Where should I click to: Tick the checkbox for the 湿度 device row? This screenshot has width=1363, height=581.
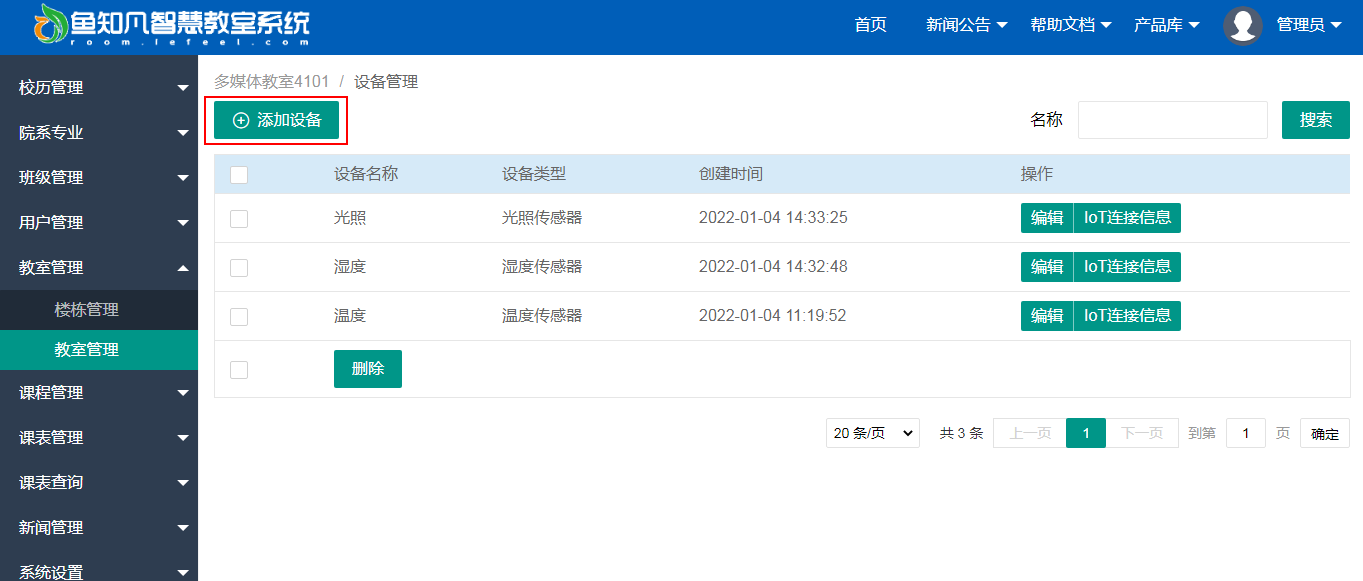[x=239, y=268]
